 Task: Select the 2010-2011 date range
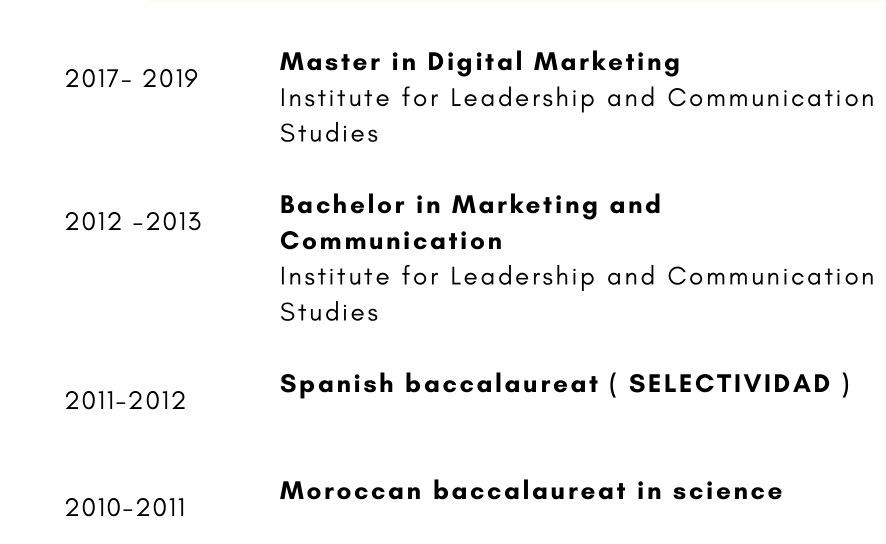tap(126, 508)
